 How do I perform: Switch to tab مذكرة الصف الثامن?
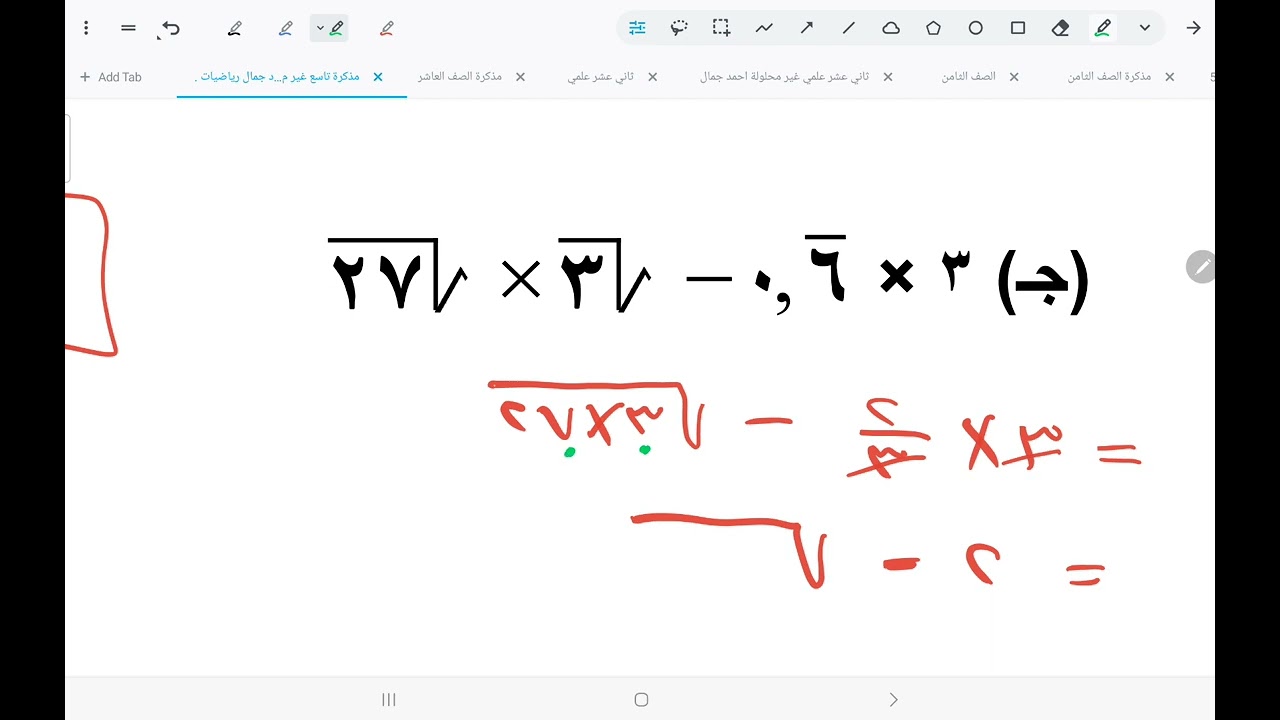[x=1109, y=77]
